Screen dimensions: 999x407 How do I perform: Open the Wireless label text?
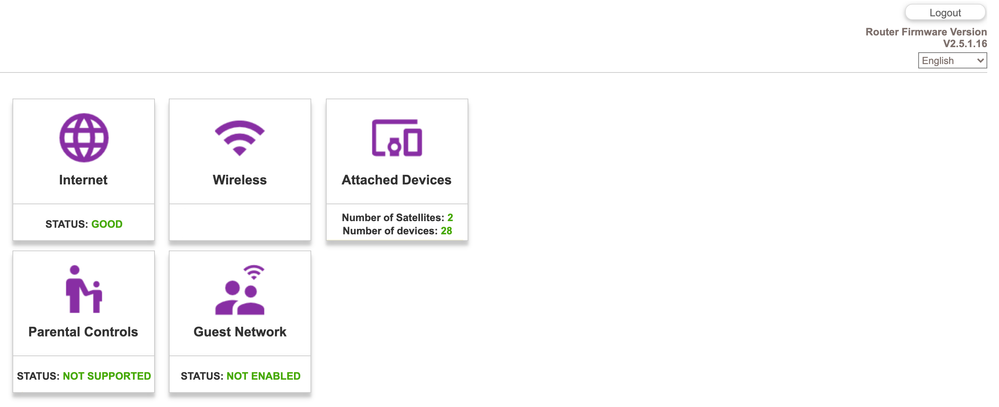(240, 181)
